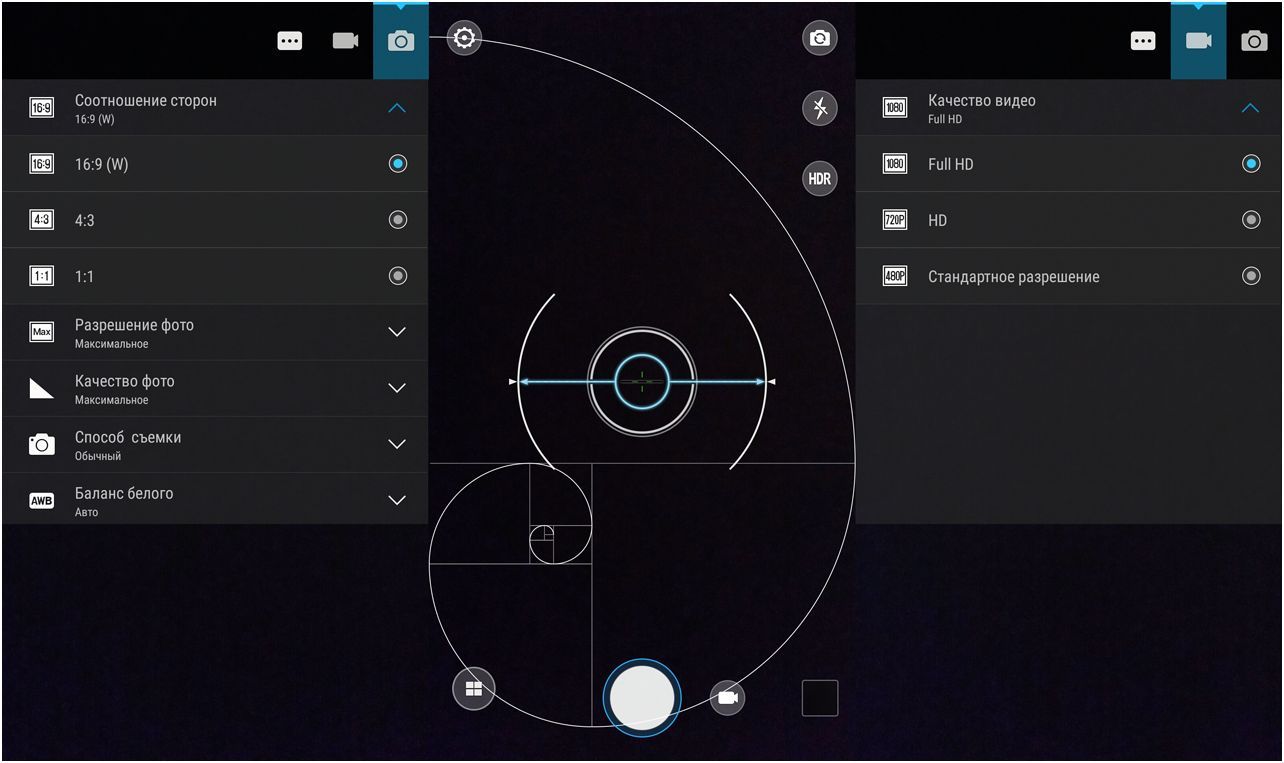
Task: Click the focus exposure ring in viewfinder
Action: tap(641, 381)
